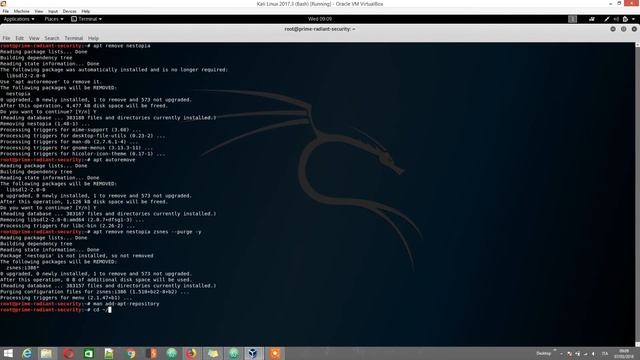Click the Wed 09:09 clock in Kali panel
This screenshot has height=360, width=640.
(x=320, y=19)
